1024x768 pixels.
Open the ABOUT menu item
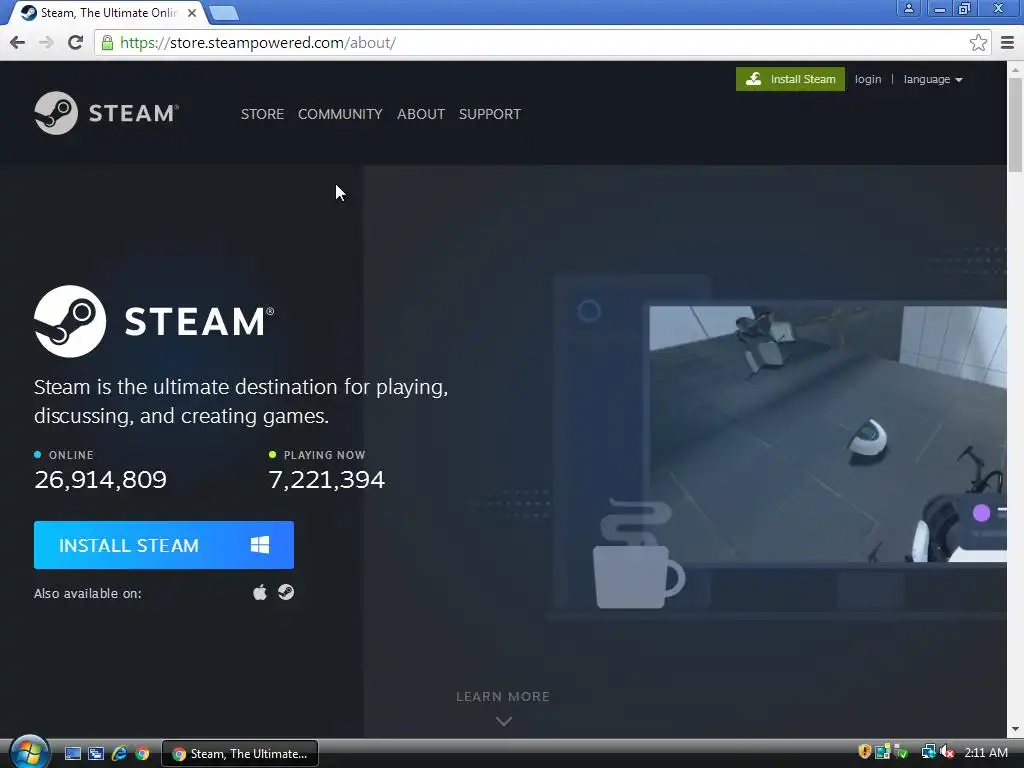point(421,114)
